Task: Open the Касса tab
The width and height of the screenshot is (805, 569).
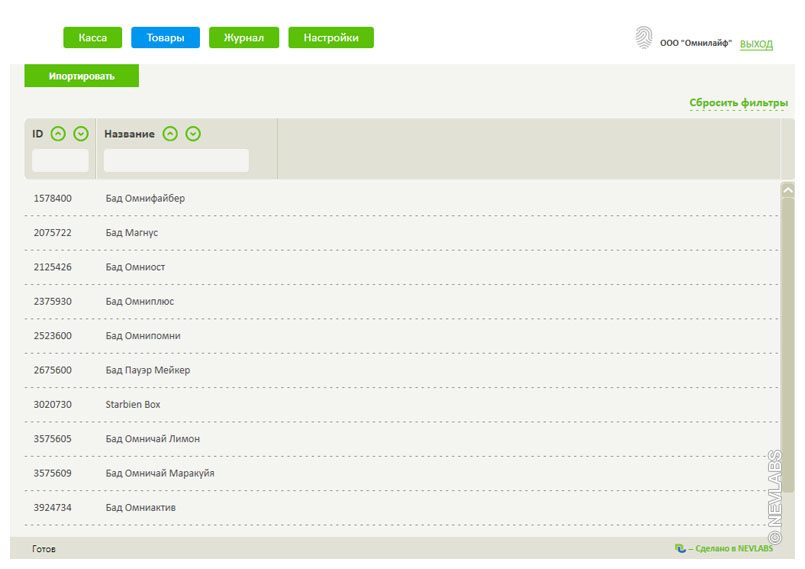Action: pos(92,38)
